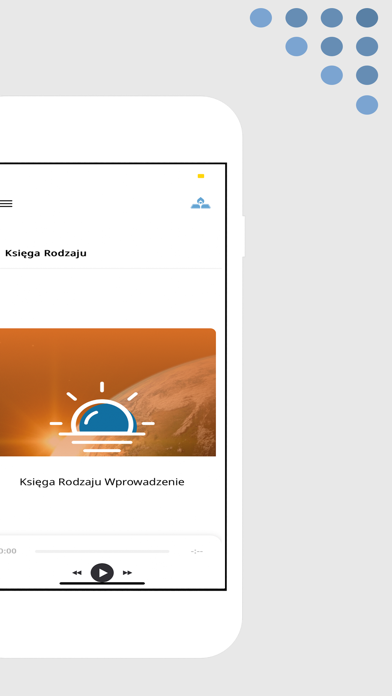Select the 'Księga Rodzaju' header title
Screen dimensions: 392x696
point(46,253)
